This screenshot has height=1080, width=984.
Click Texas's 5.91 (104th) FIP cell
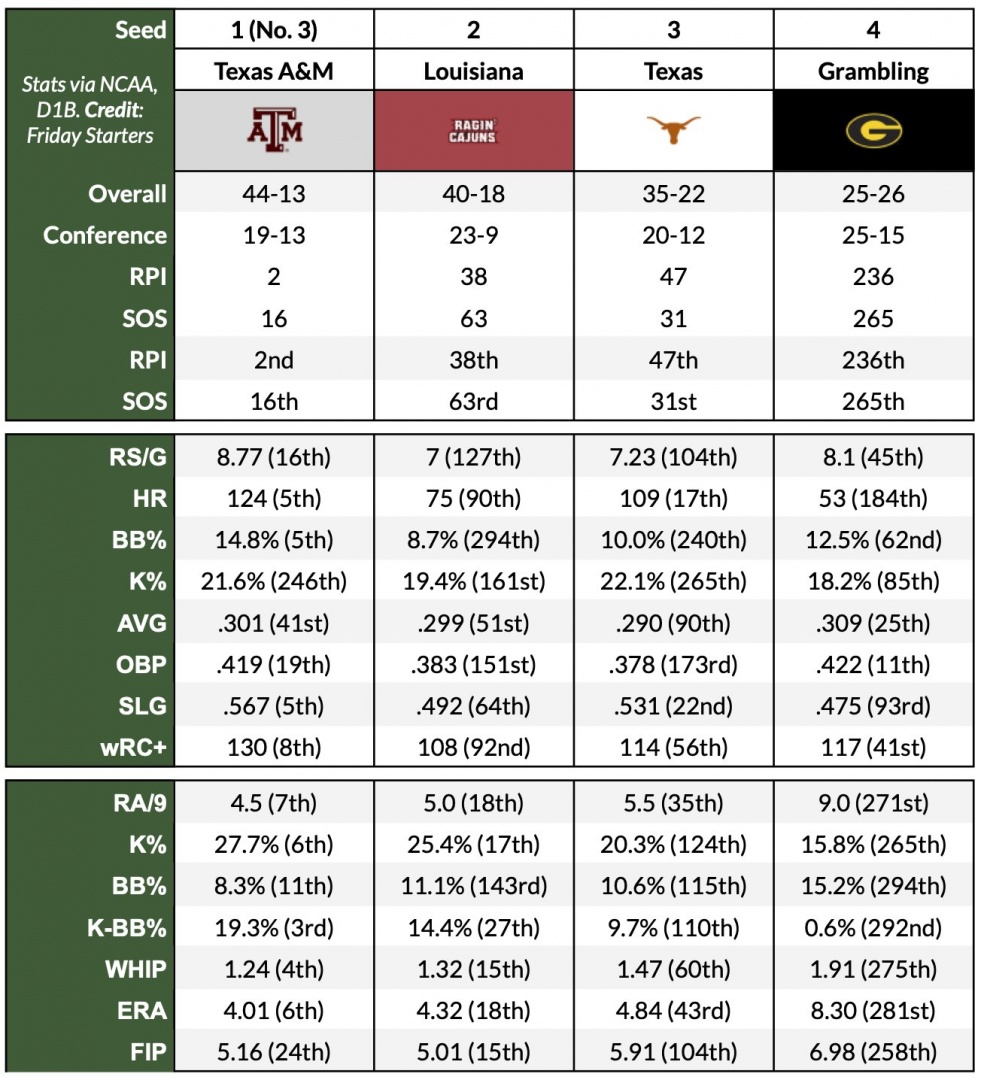673,1051
